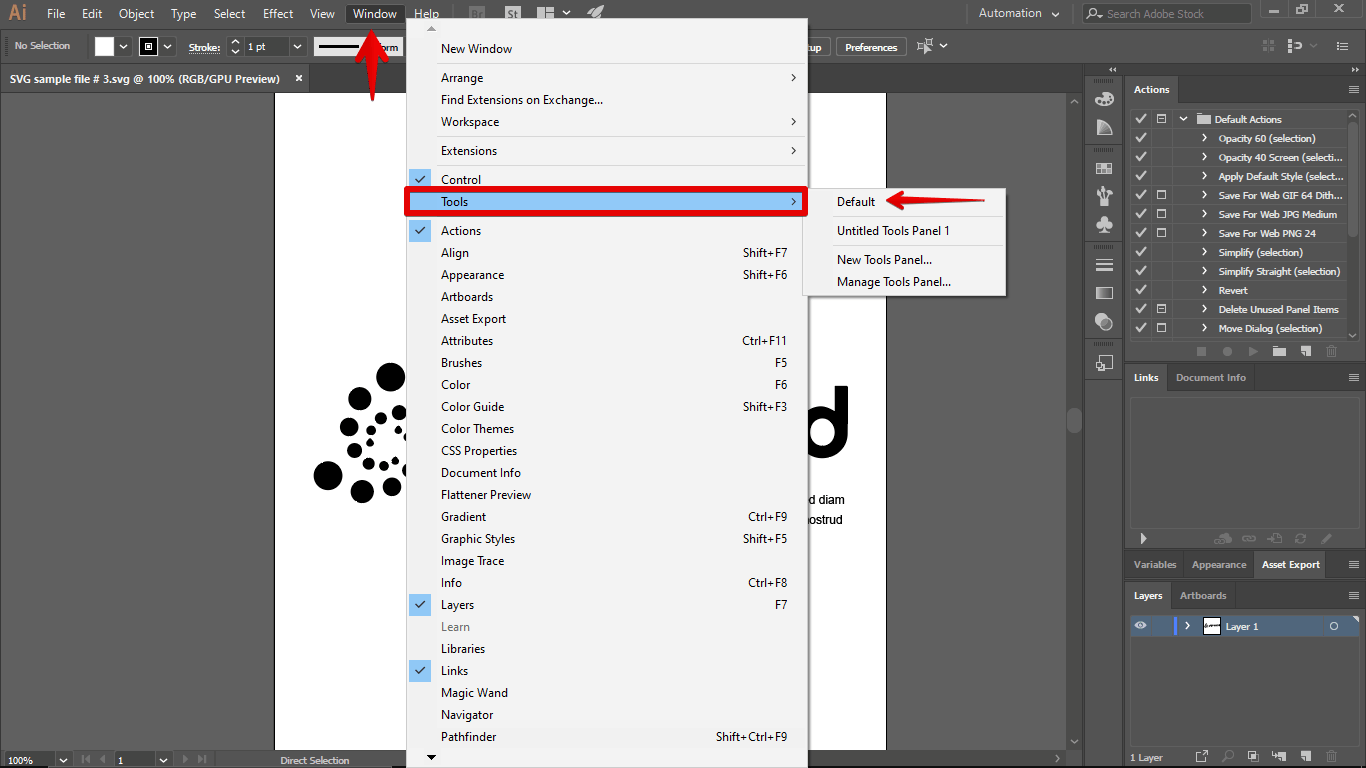Choose New Tools Panel from the submenu
Screen dimensions: 1366x768
[x=887, y=259]
